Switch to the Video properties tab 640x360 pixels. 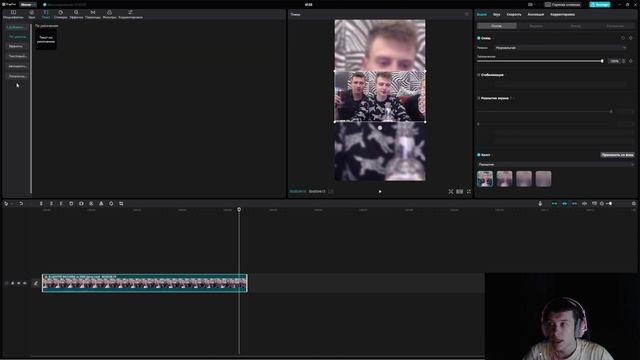(x=482, y=14)
